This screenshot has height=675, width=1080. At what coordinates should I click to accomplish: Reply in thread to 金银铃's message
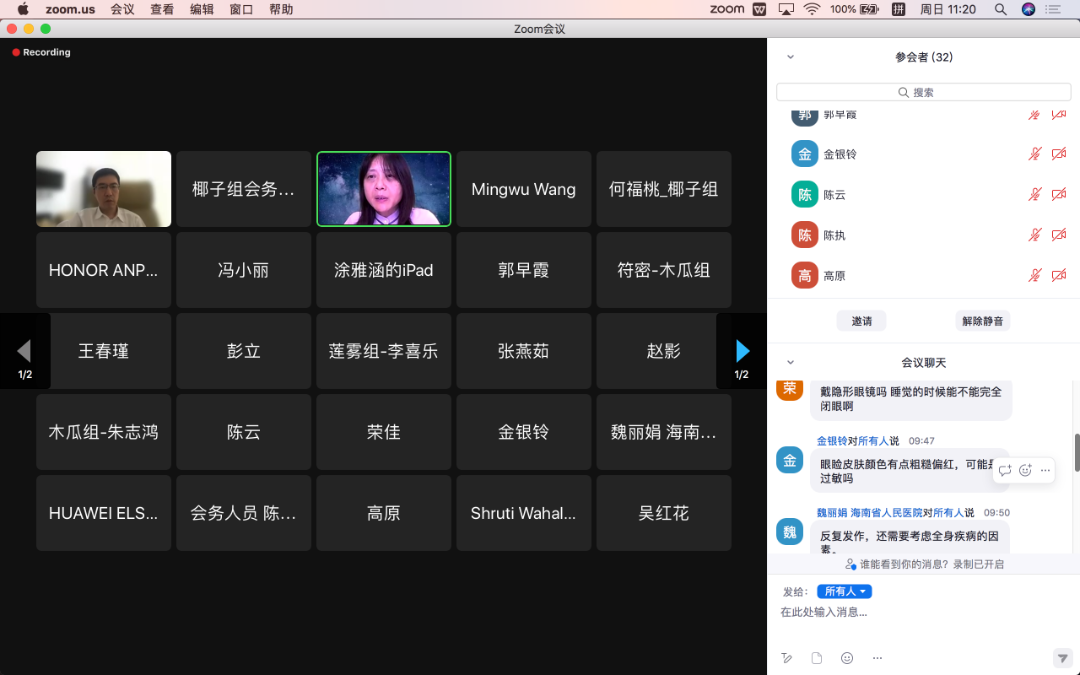click(x=1005, y=470)
